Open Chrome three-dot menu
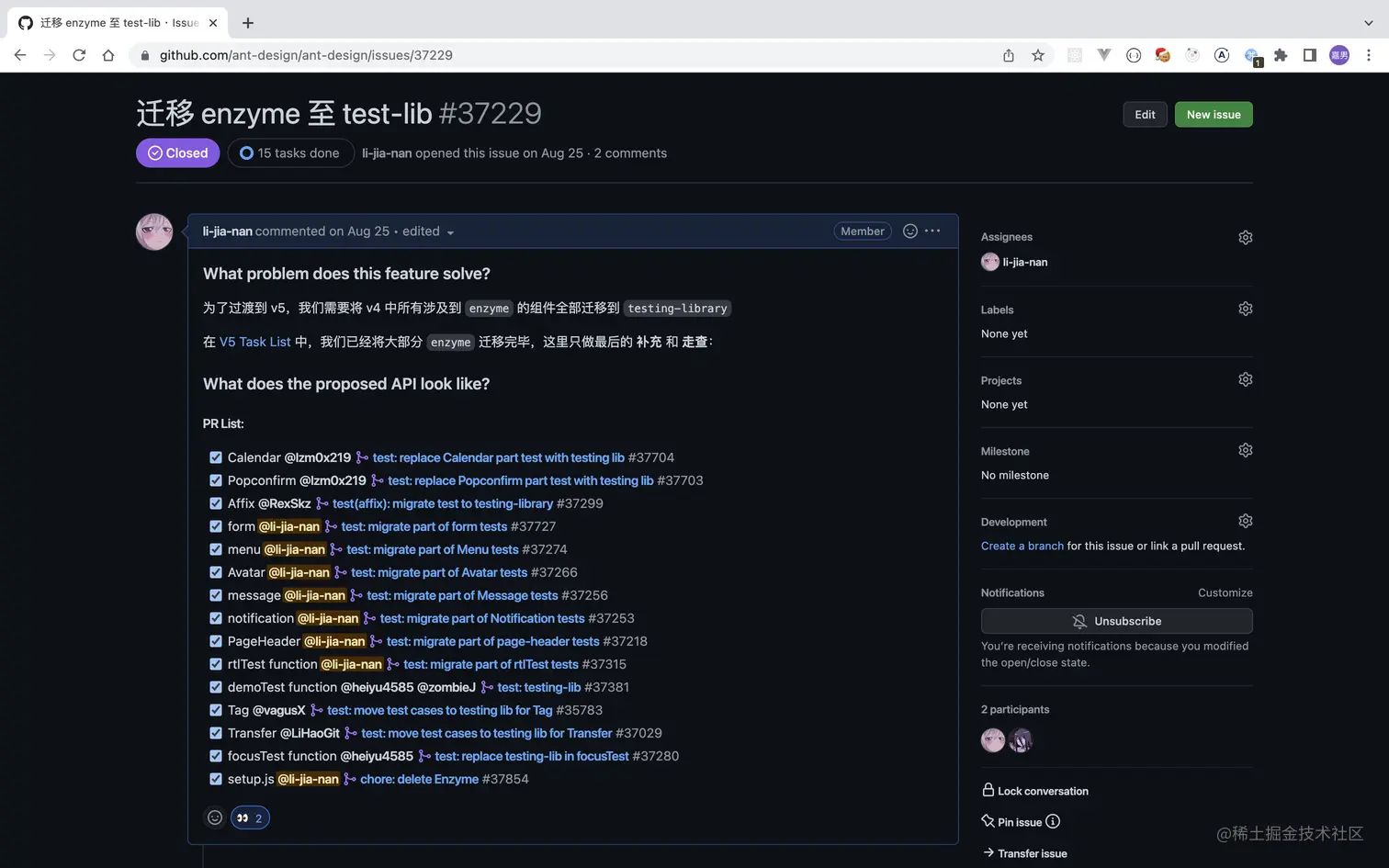 [x=1369, y=55]
